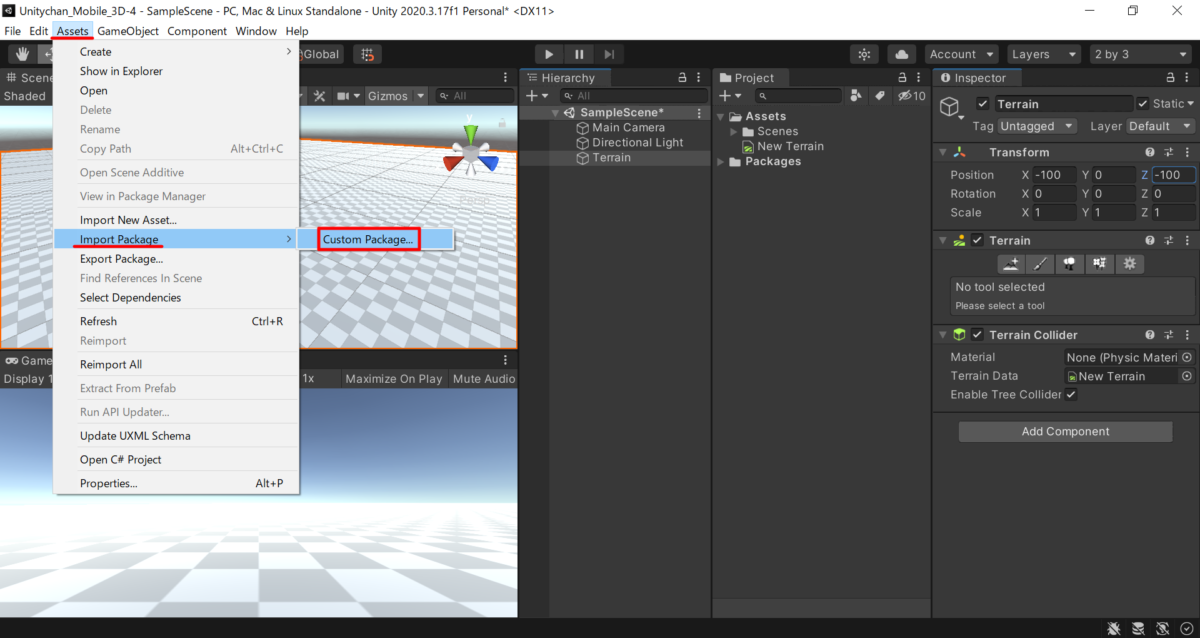Screen dimensions: 1200x638
Task: Open SampleScene options kebab menu
Action: pyautogui.click(x=701, y=113)
